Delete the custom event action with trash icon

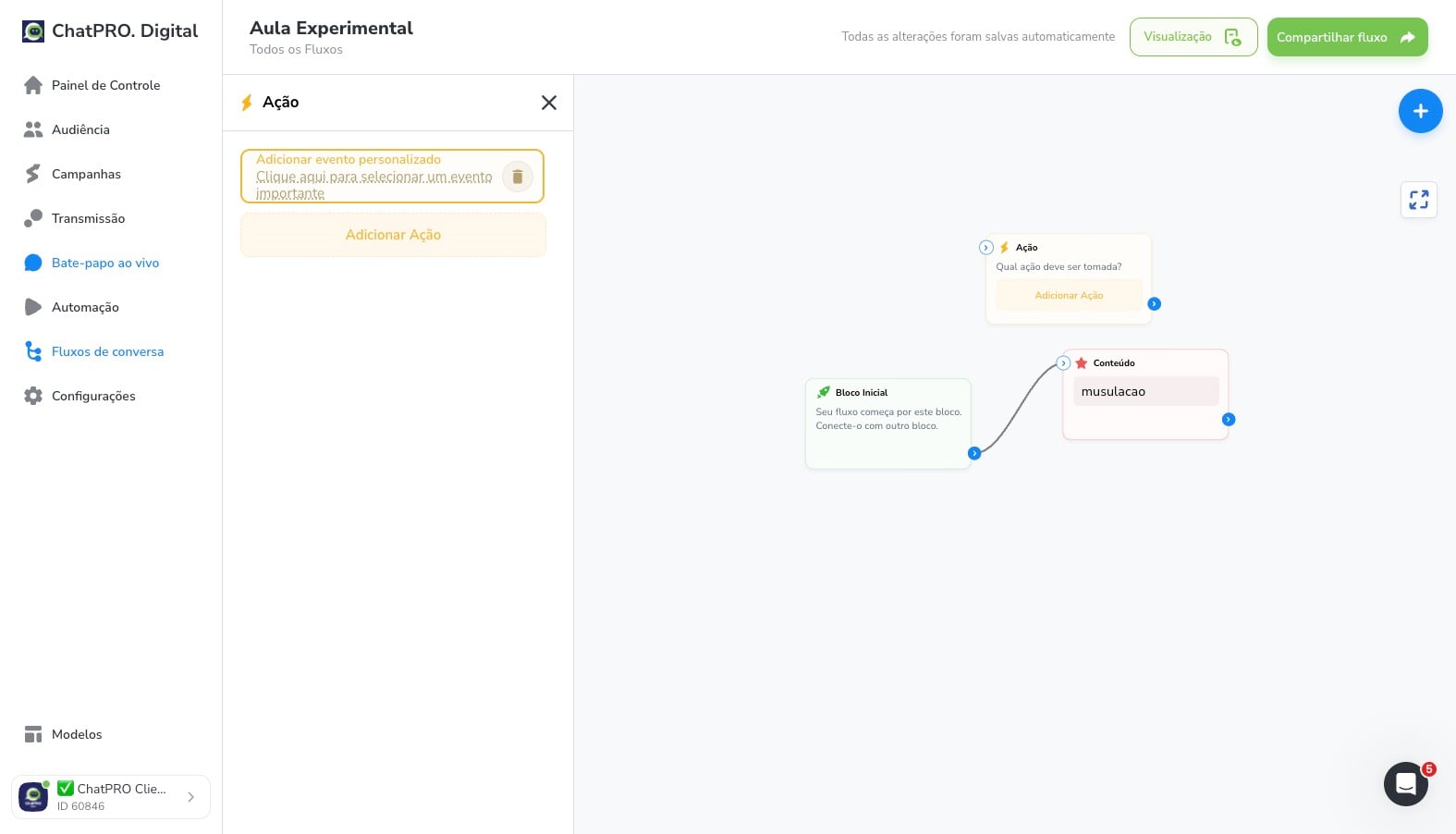pos(518,177)
